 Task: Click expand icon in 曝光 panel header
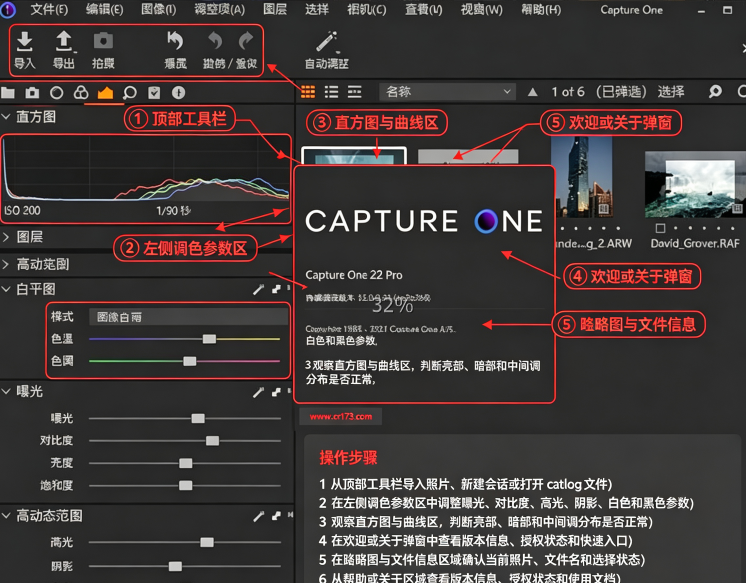pyautogui.click(x=276, y=392)
